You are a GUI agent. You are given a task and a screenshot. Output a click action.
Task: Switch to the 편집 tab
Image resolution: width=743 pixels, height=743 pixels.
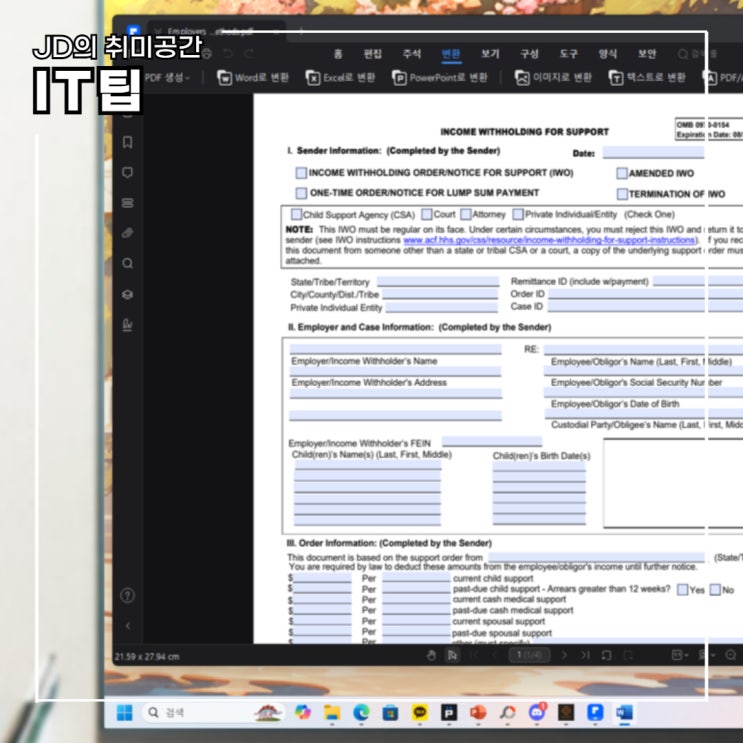[x=372, y=53]
